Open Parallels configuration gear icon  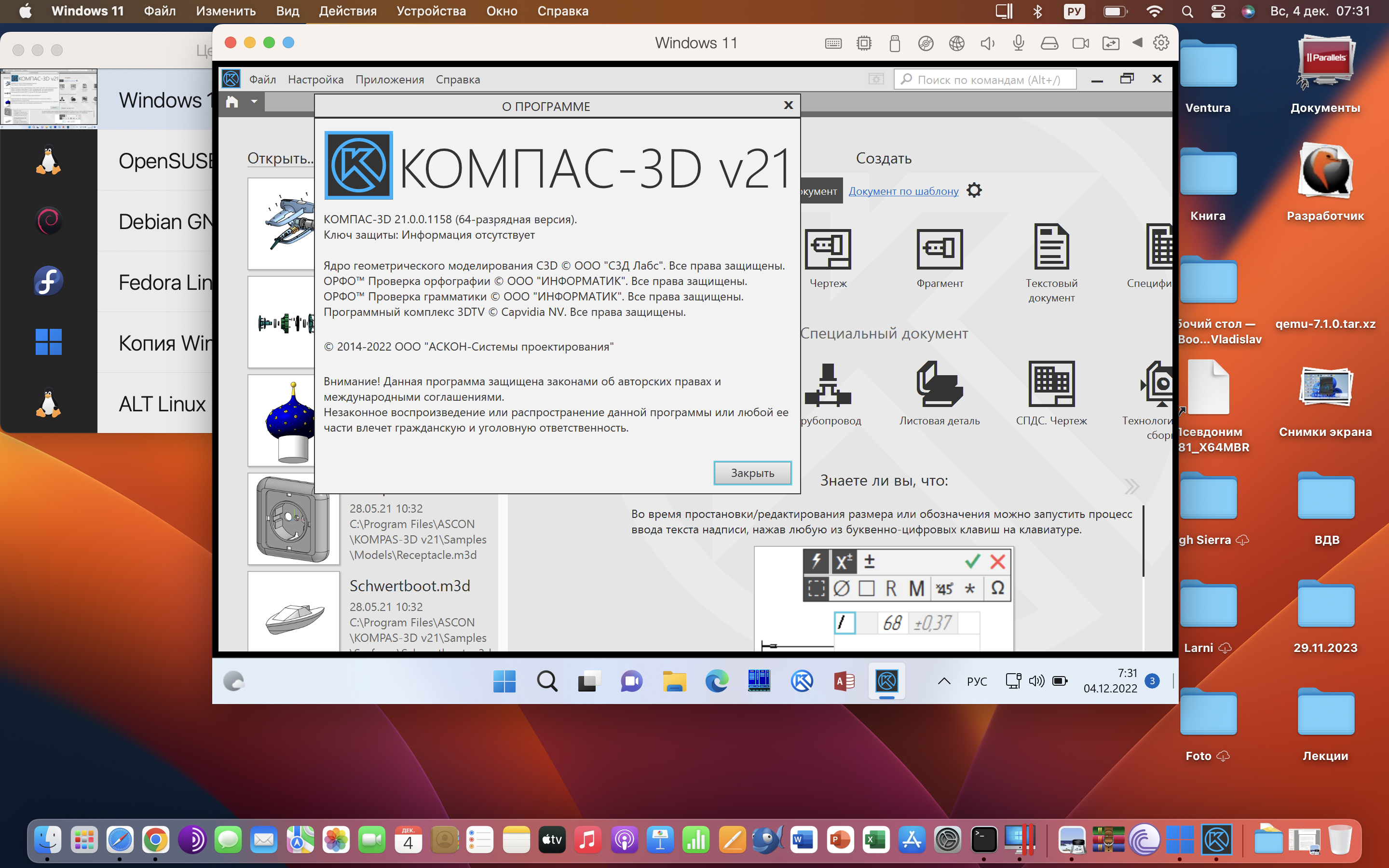coord(1160,42)
